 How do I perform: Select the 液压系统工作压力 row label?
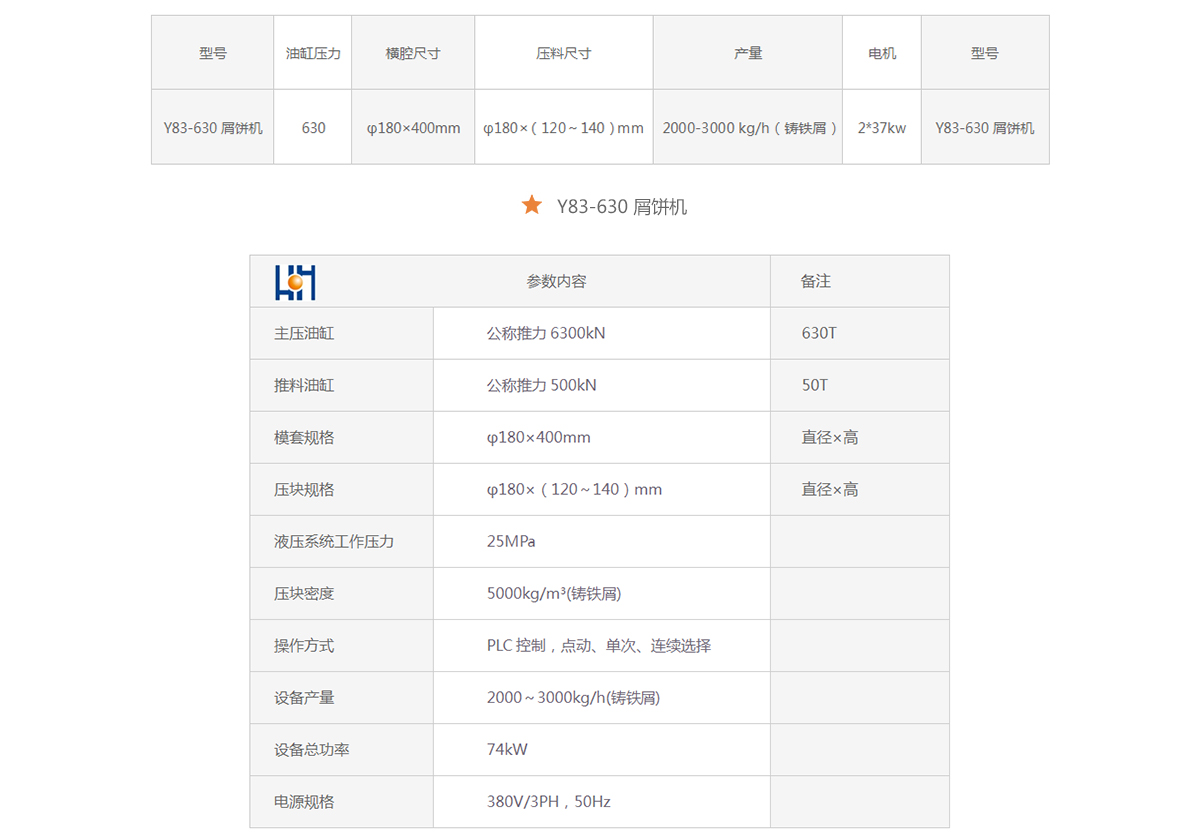[334, 541]
